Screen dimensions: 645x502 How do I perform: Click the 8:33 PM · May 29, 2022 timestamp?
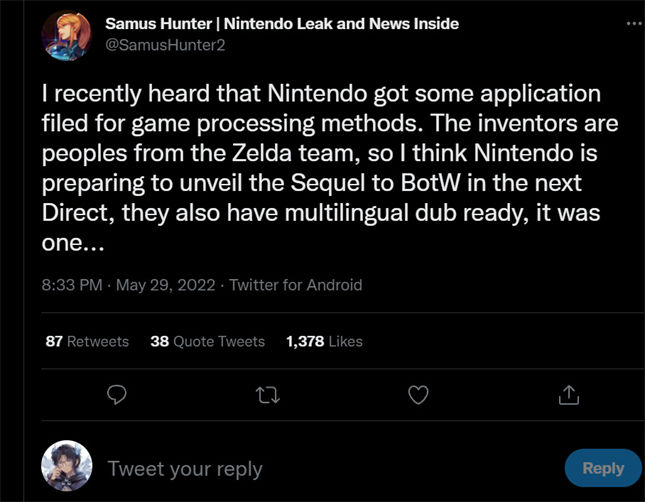tap(126, 285)
